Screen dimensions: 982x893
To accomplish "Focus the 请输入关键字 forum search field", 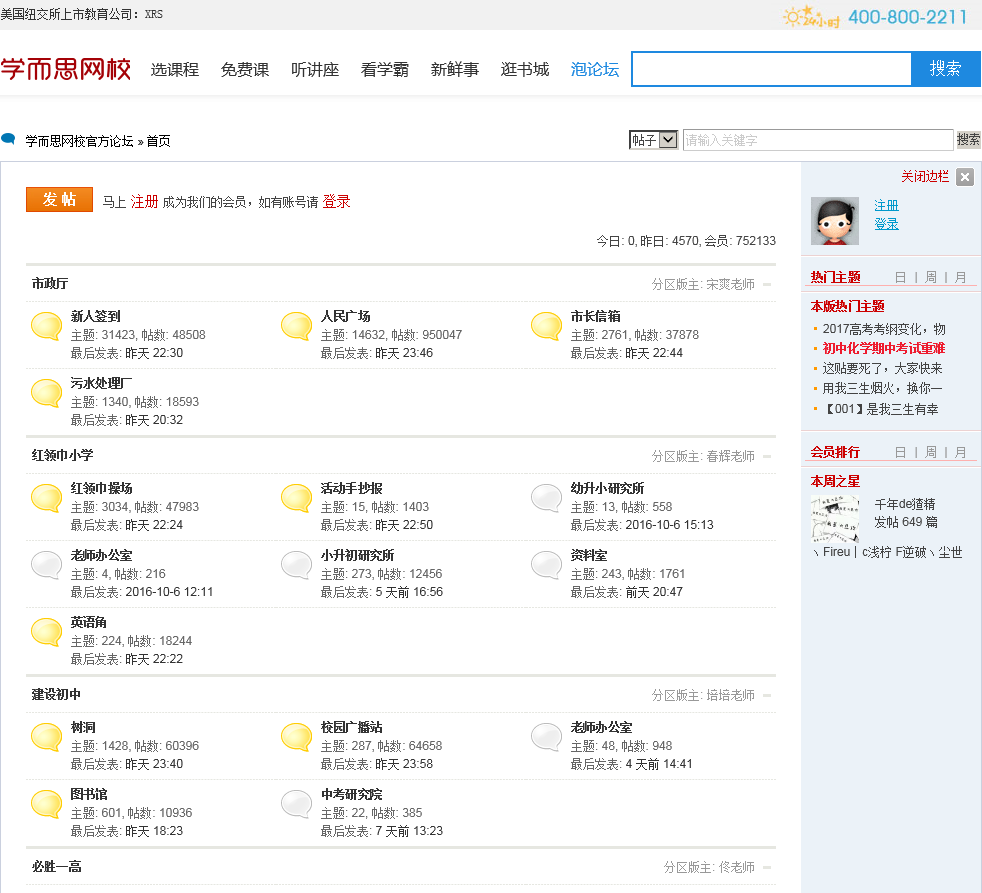I will [x=818, y=140].
